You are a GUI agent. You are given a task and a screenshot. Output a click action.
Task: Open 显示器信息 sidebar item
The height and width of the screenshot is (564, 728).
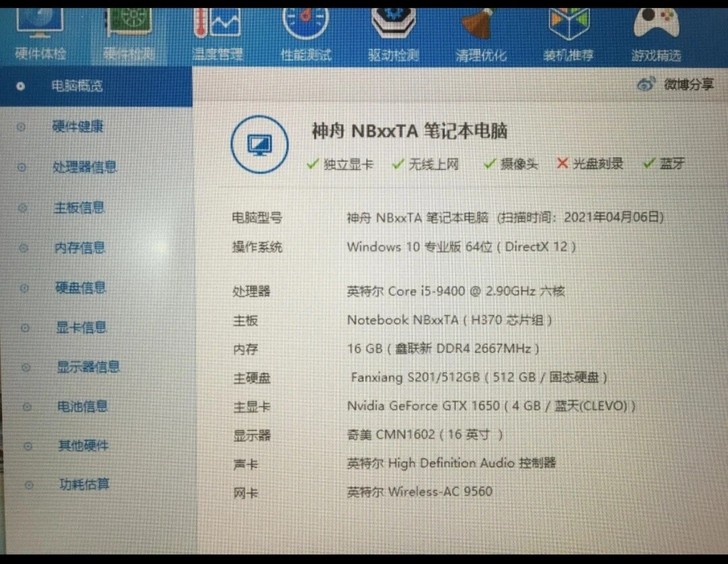click(x=88, y=367)
